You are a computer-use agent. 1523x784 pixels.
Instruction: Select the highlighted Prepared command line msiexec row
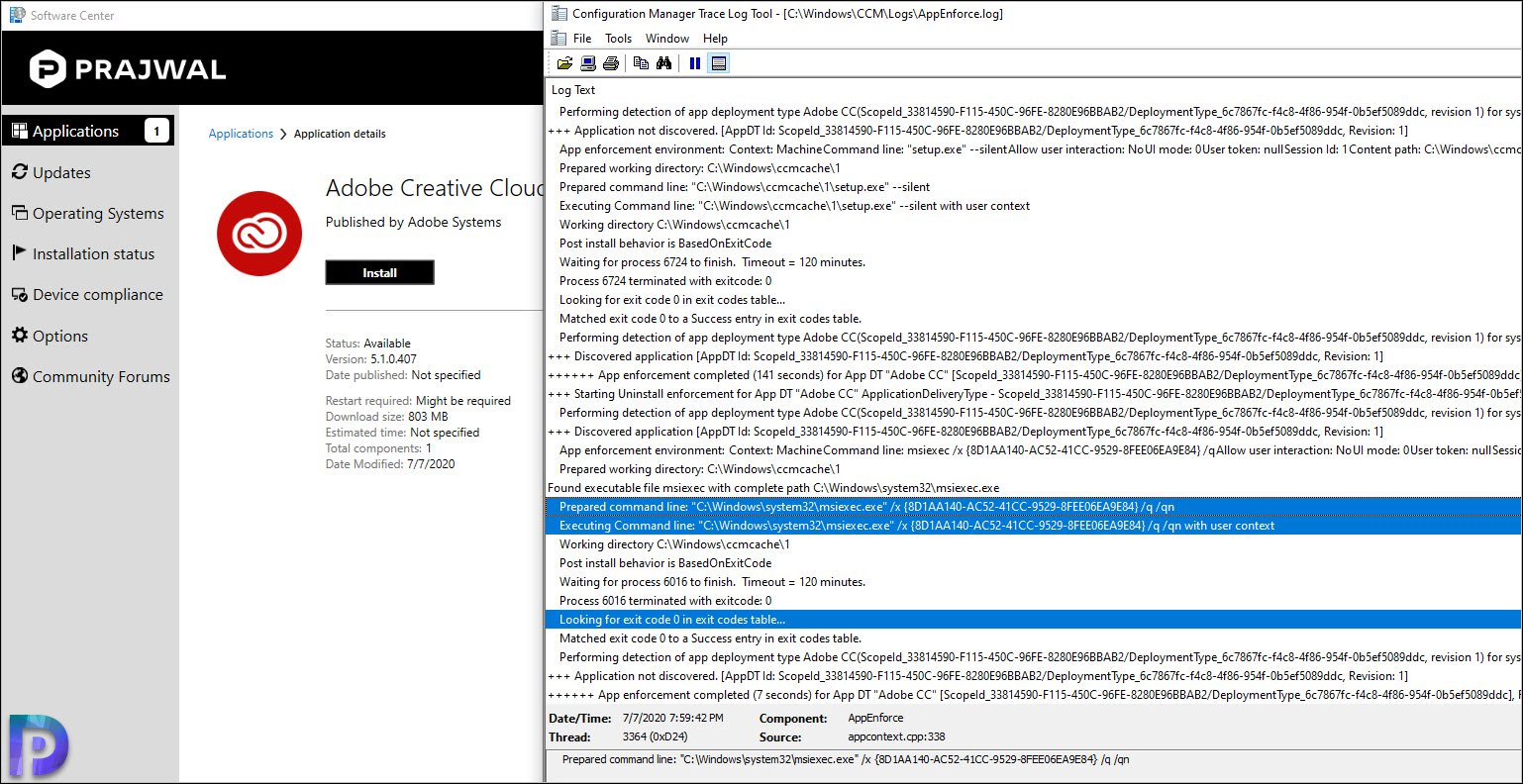click(1034, 507)
